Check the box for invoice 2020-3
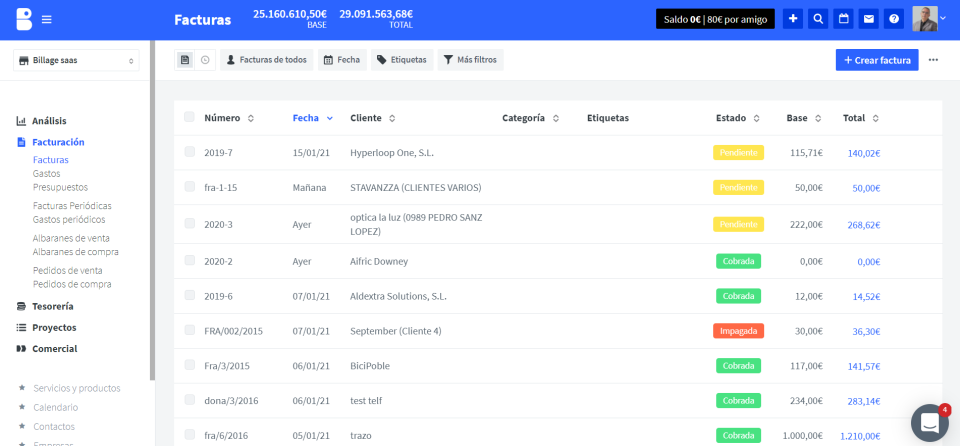 click(189, 224)
